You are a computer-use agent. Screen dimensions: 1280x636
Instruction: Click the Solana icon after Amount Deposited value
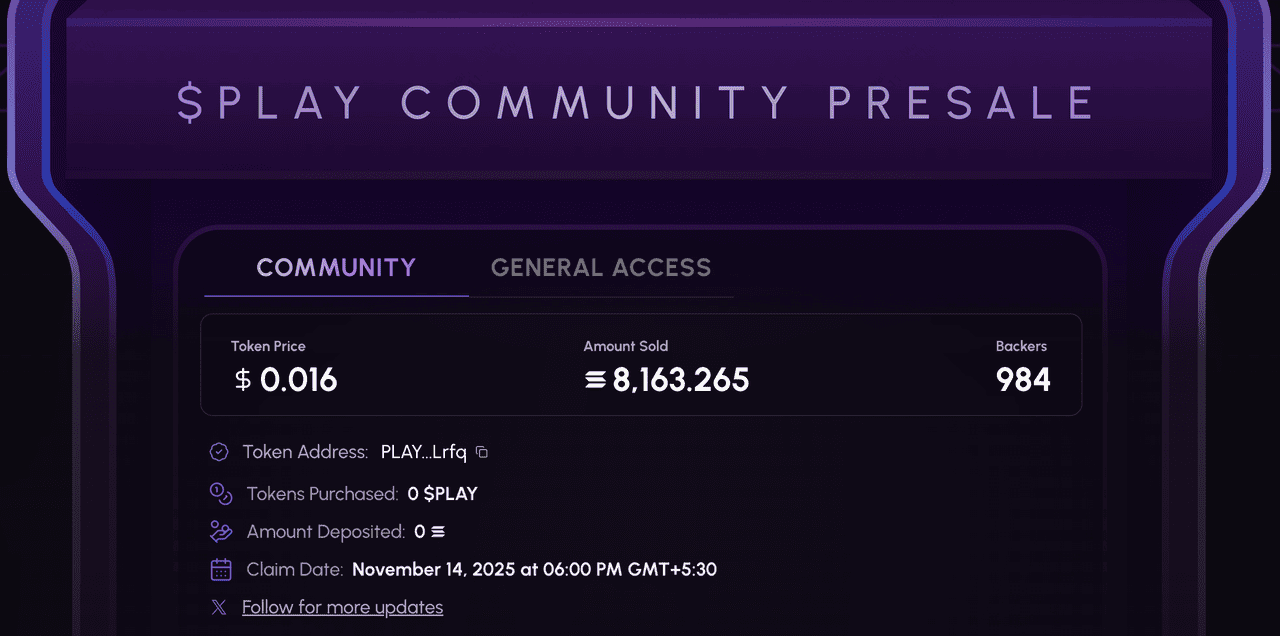pos(438,532)
